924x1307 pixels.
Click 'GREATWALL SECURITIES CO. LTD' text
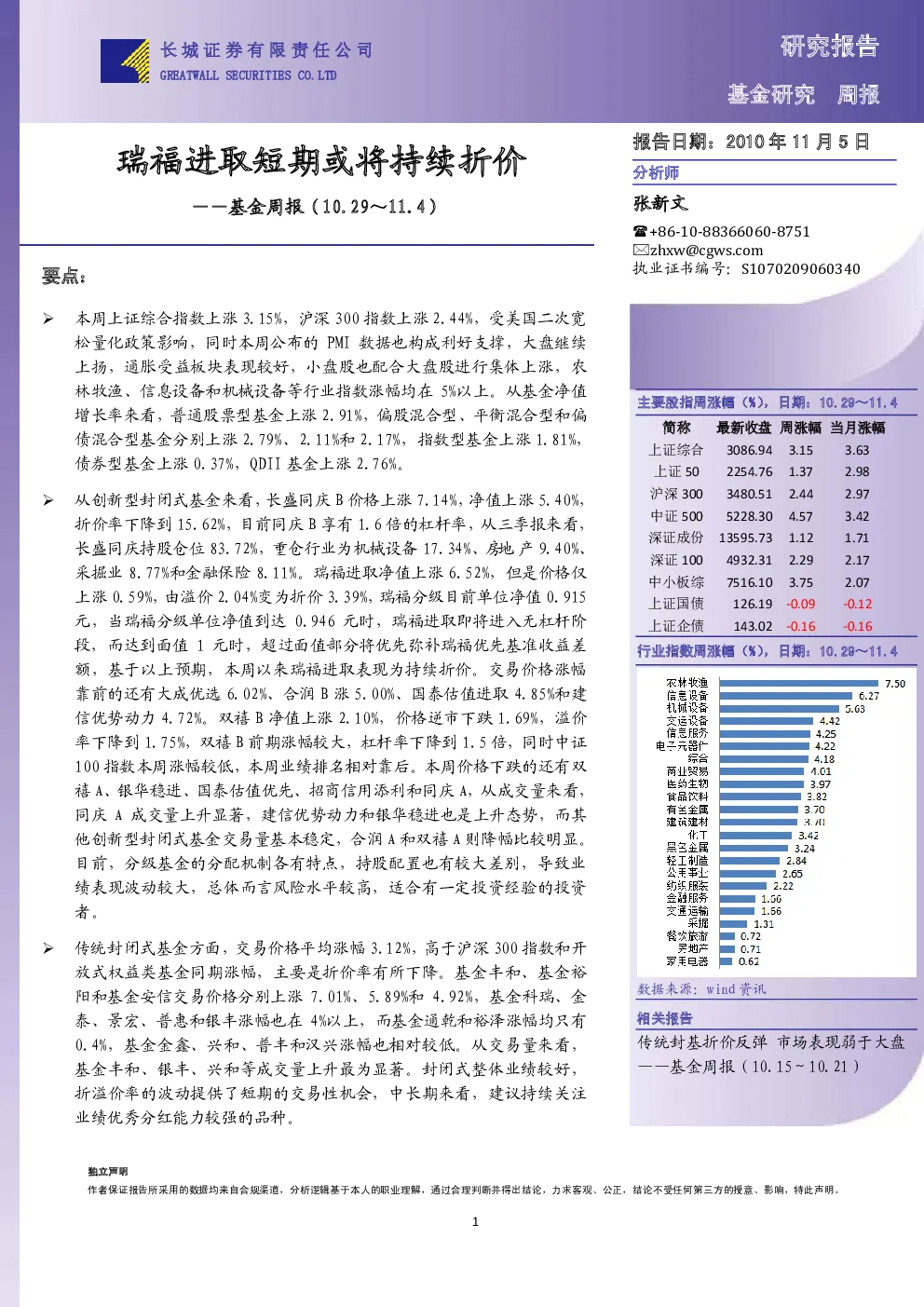(248, 75)
